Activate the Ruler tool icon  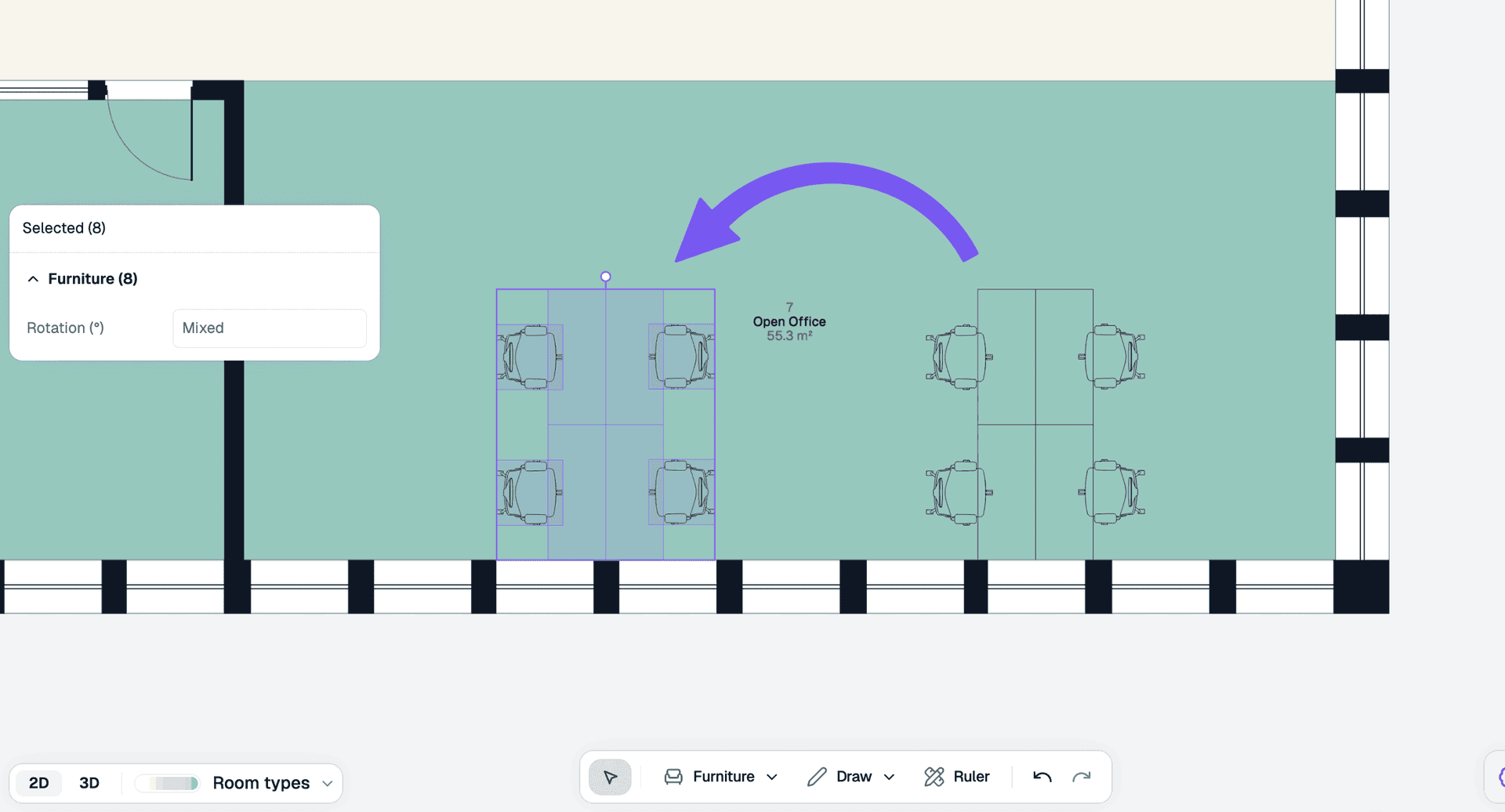[x=934, y=777]
